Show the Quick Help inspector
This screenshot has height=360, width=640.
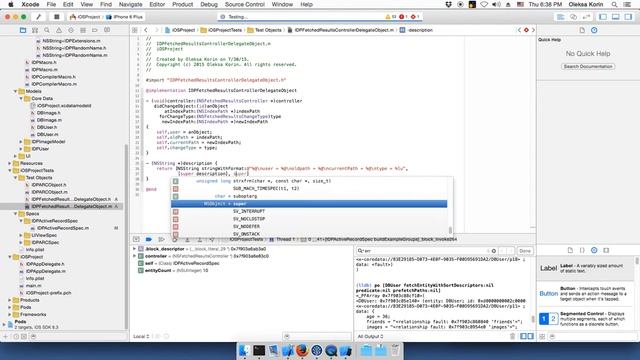coord(594,30)
